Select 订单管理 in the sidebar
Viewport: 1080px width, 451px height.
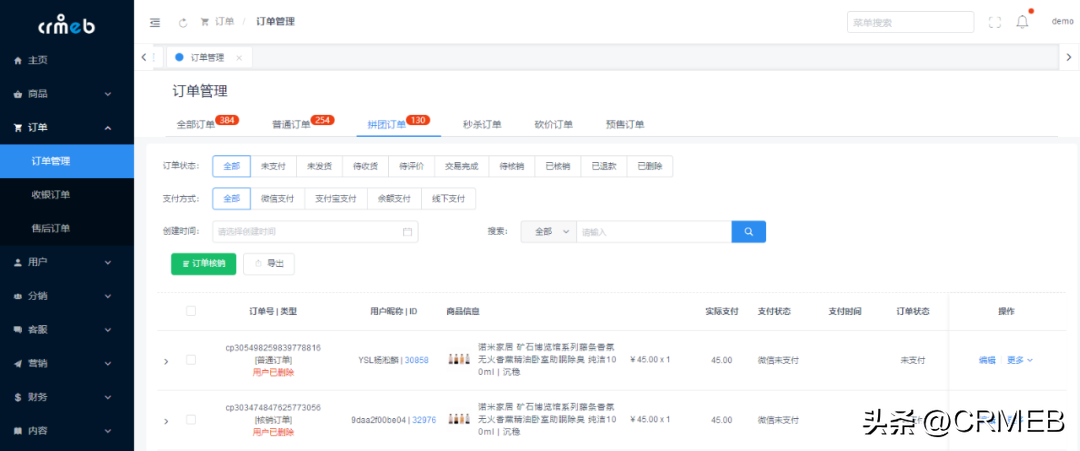[67, 161]
